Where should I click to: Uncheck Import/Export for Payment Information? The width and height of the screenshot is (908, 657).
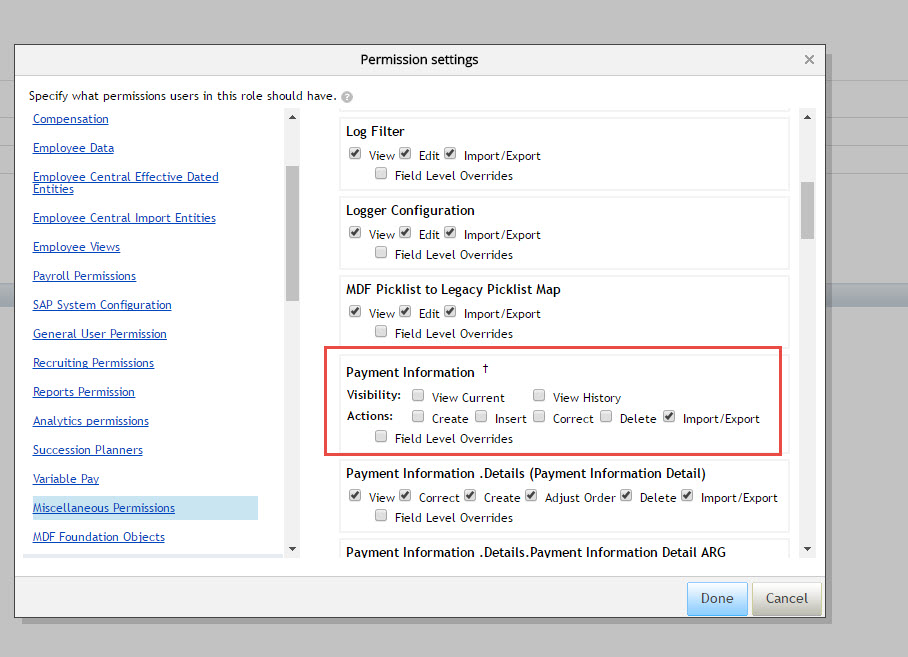(x=669, y=416)
